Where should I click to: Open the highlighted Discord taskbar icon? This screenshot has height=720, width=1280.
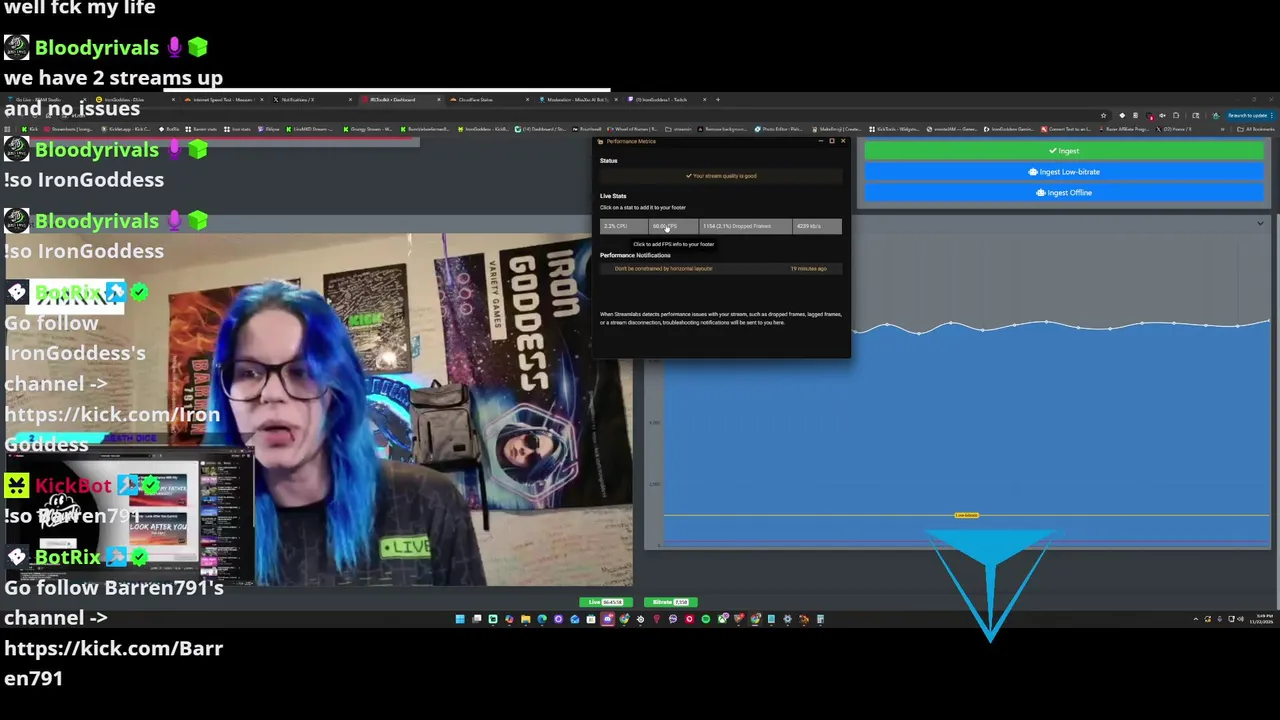click(608, 619)
